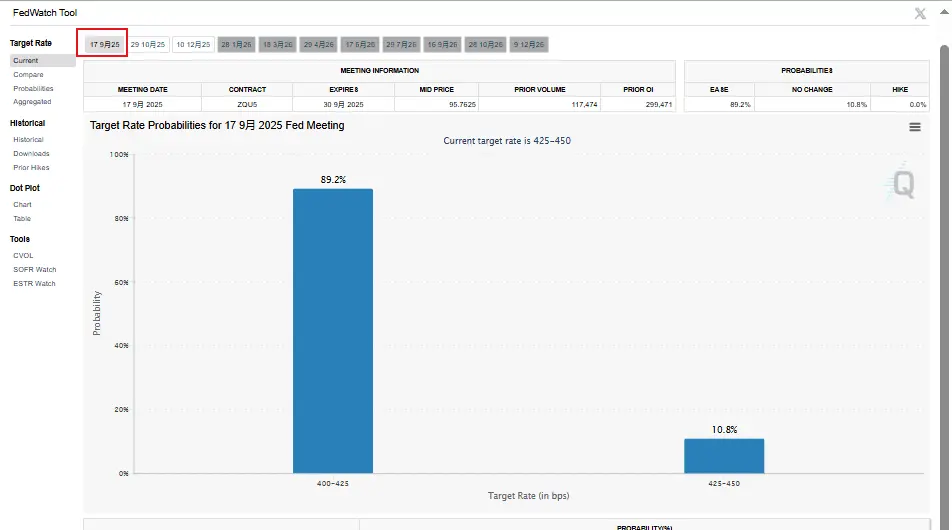Open Compare in the sidebar

[29, 75]
